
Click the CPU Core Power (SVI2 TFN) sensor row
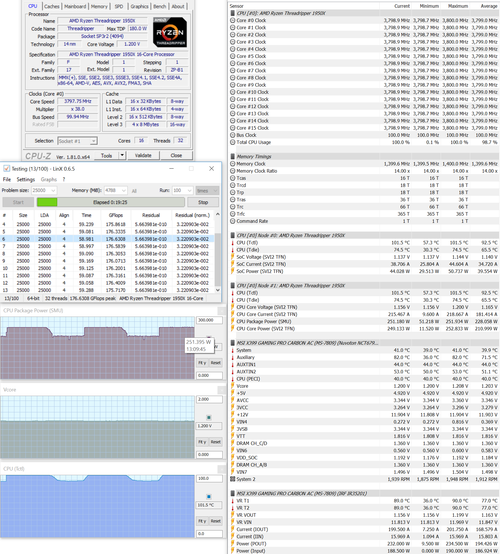(x=364, y=329)
